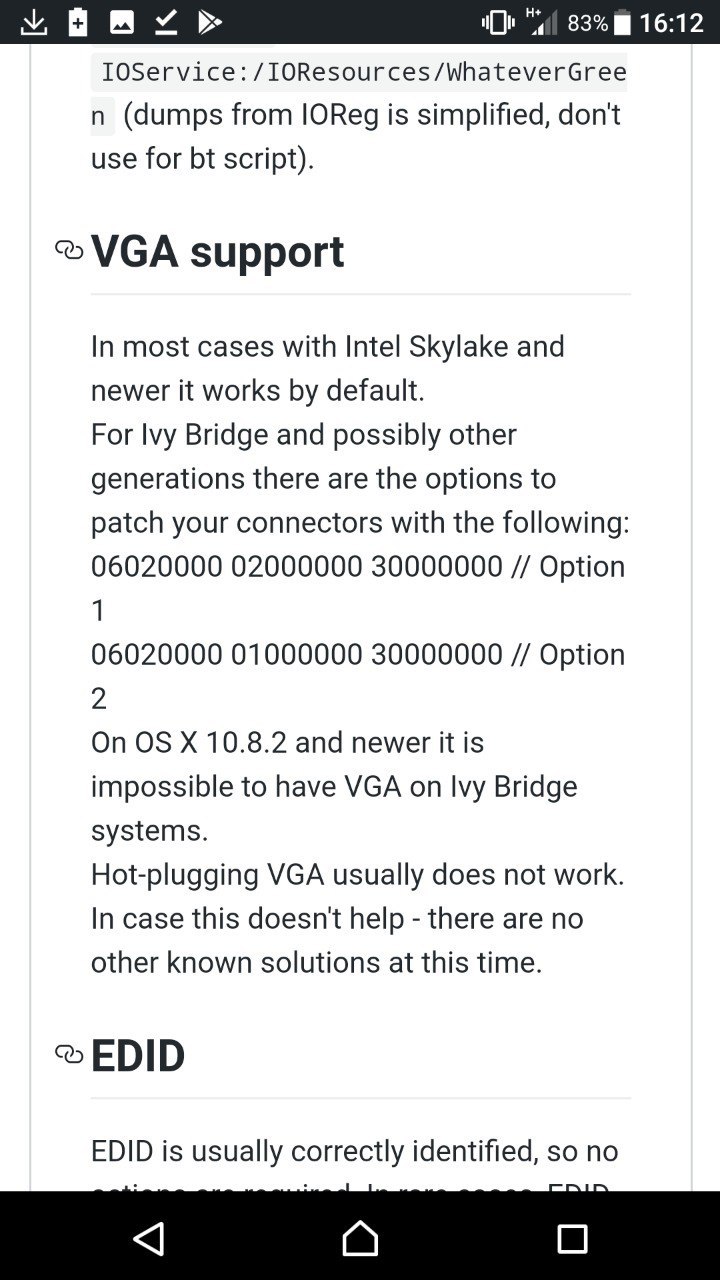The image size is (720, 1280).
Task: Copy anchor link next to VGA support heading
Action: (69, 250)
